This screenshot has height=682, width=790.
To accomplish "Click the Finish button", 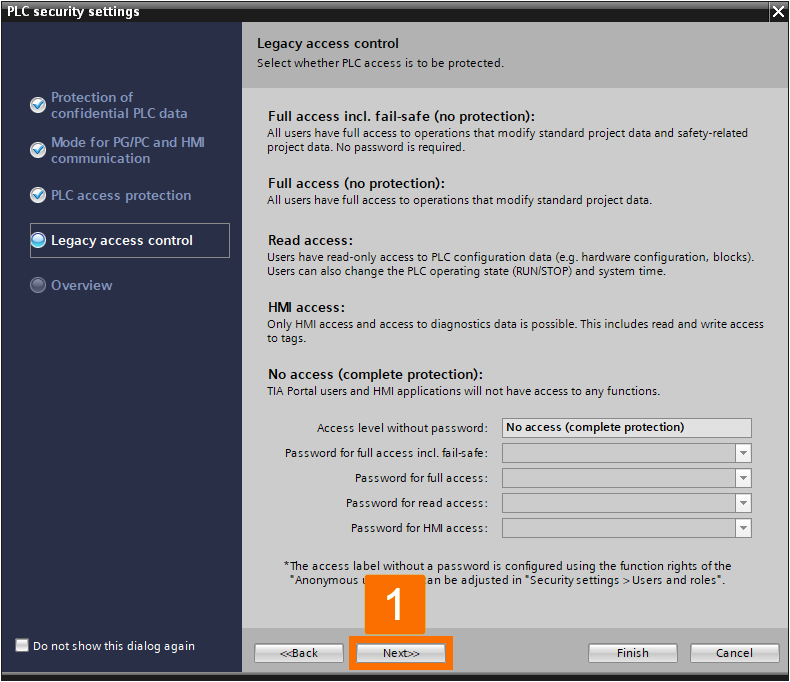I will pos(633,653).
